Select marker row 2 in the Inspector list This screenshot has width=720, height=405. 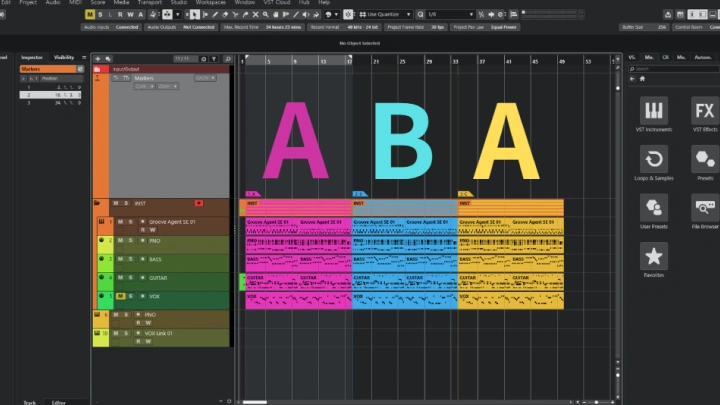coord(50,95)
